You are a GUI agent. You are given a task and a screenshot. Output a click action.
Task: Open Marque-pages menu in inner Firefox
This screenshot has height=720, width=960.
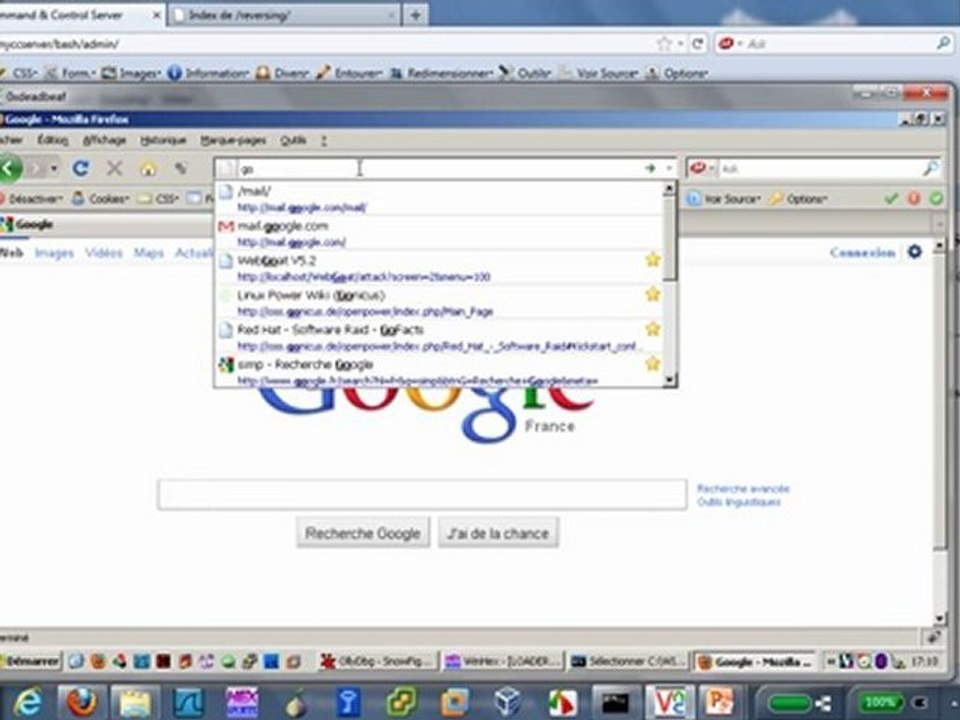[233, 140]
